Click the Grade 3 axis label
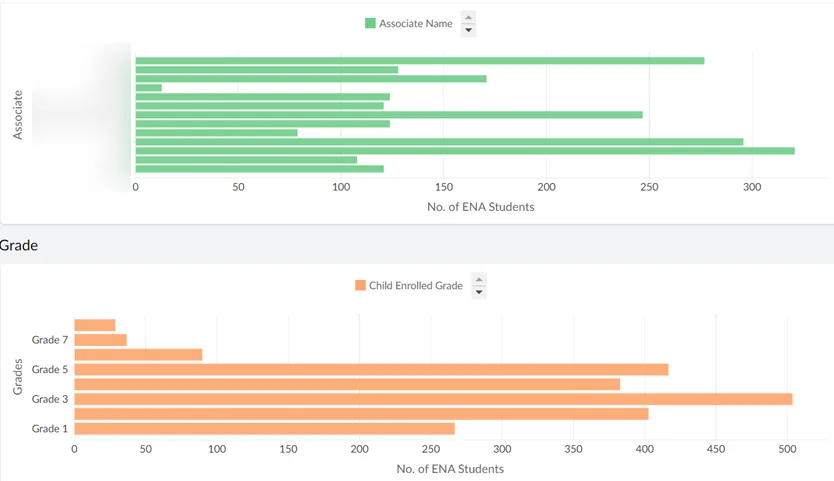 click(x=50, y=399)
